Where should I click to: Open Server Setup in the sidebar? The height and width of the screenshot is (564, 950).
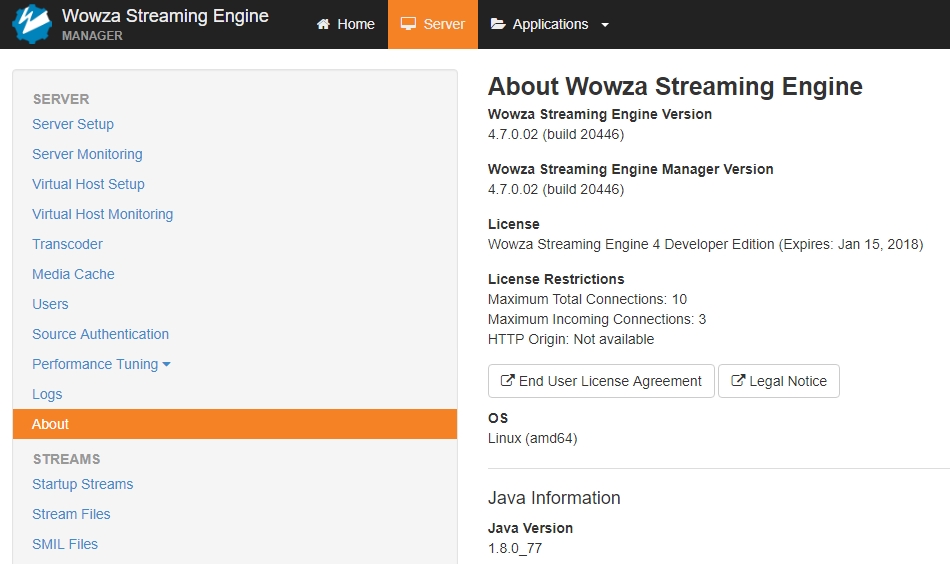point(73,124)
